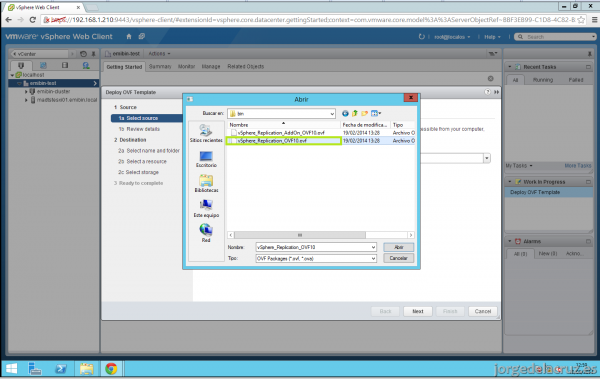This screenshot has height=379, width=600.
Task: Show Running tasks tab
Action: (x=543, y=80)
